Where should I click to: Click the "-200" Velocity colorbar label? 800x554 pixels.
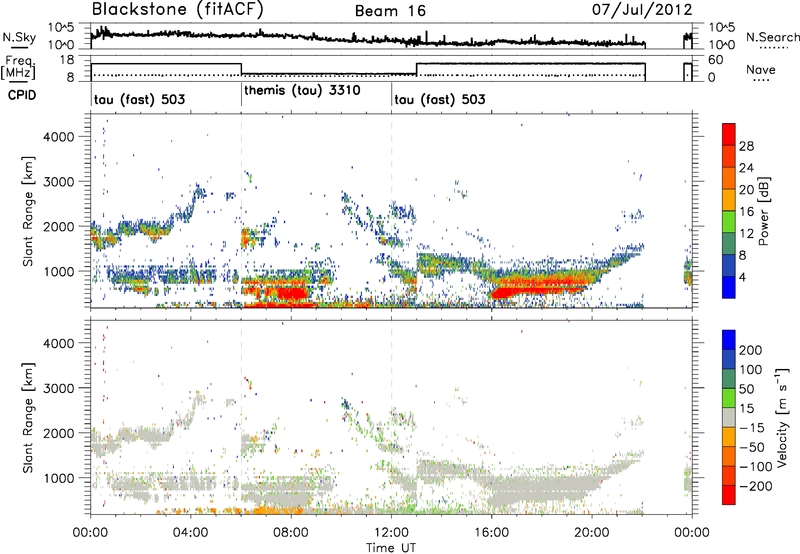click(x=754, y=486)
